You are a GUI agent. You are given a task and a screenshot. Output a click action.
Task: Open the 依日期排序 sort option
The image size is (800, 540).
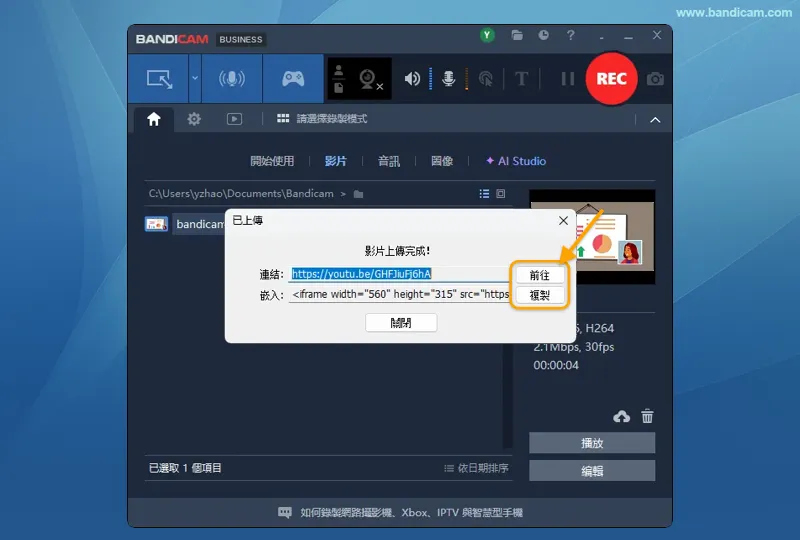tap(476, 468)
